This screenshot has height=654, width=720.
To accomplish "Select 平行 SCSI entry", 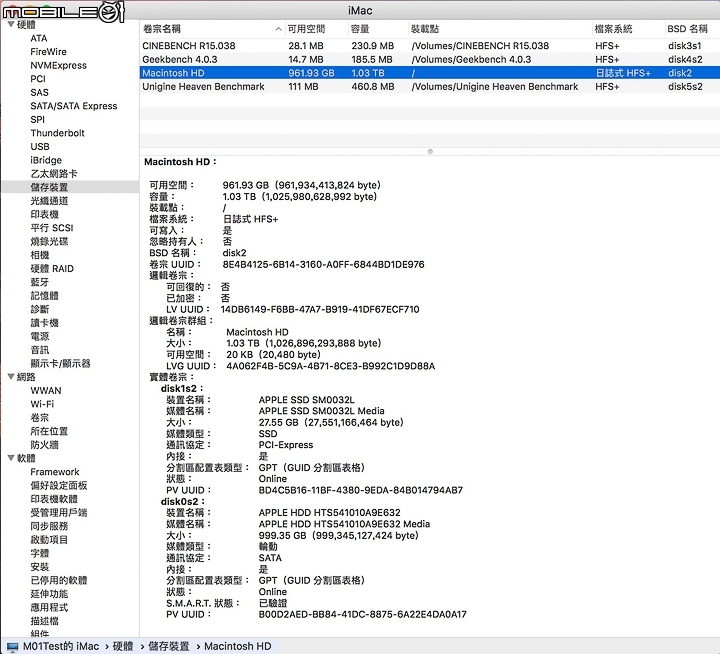I will click(51, 228).
